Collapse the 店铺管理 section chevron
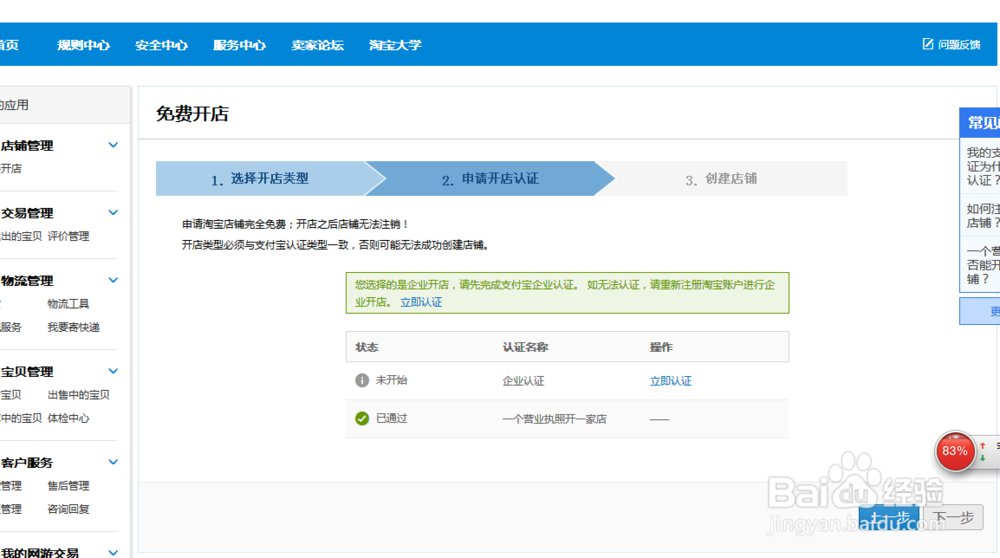1000x558 pixels. pos(113,145)
